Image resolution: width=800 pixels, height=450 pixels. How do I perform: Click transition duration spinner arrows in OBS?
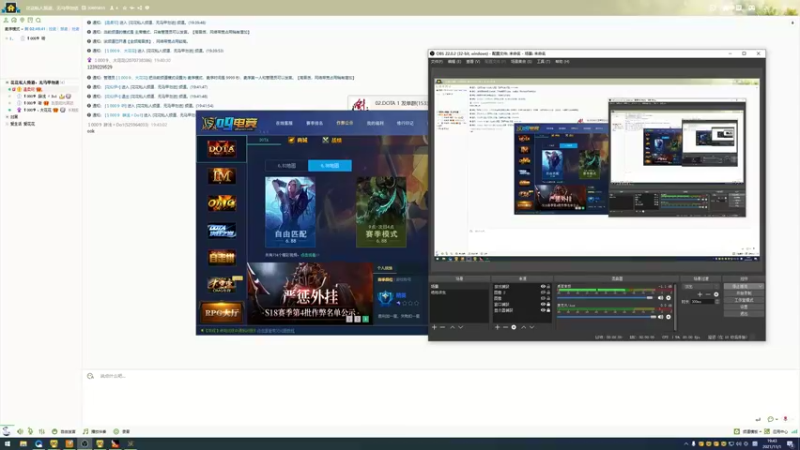[x=717, y=302]
